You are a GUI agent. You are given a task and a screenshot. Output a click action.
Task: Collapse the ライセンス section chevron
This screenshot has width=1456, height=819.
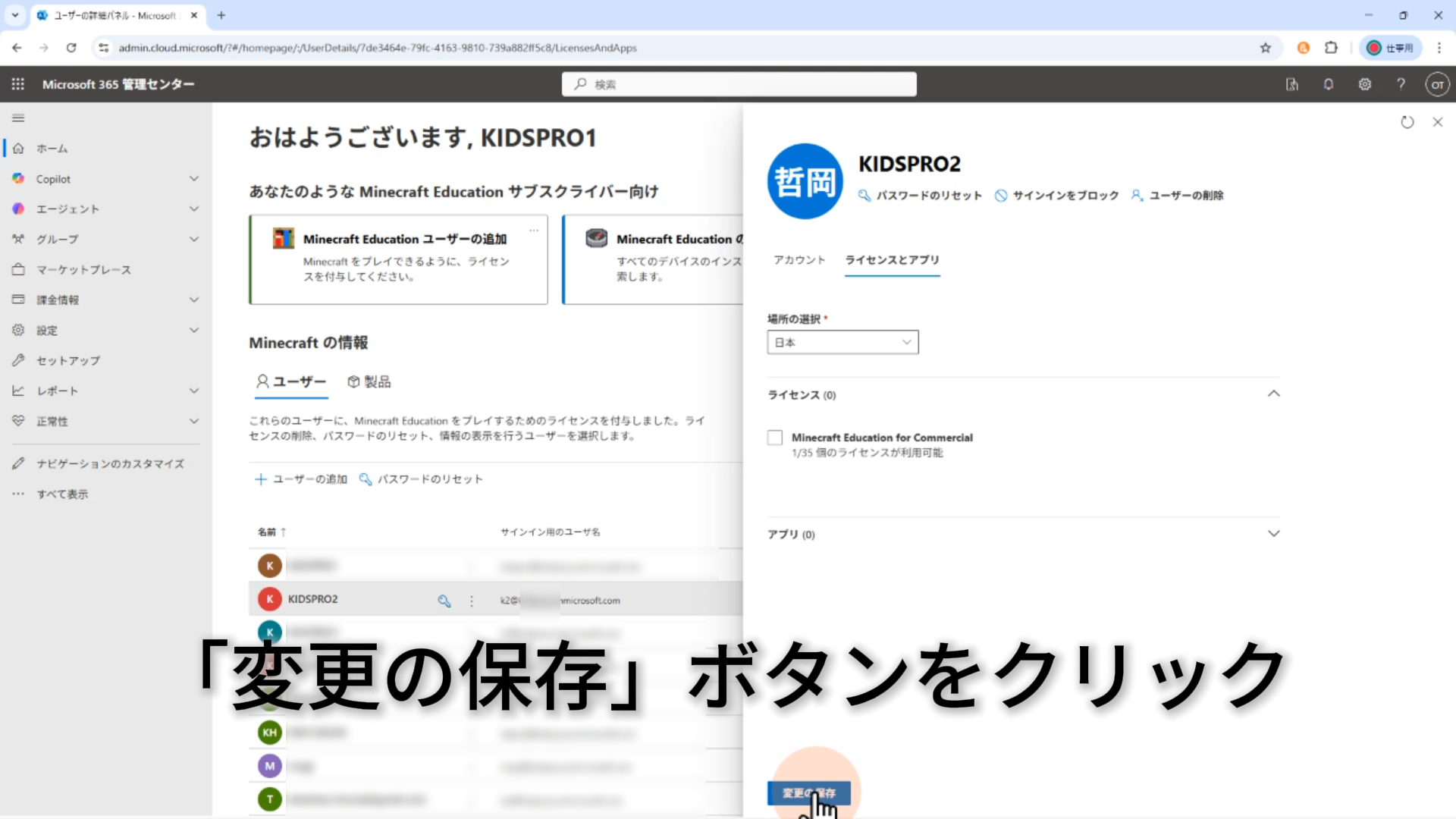1273,394
